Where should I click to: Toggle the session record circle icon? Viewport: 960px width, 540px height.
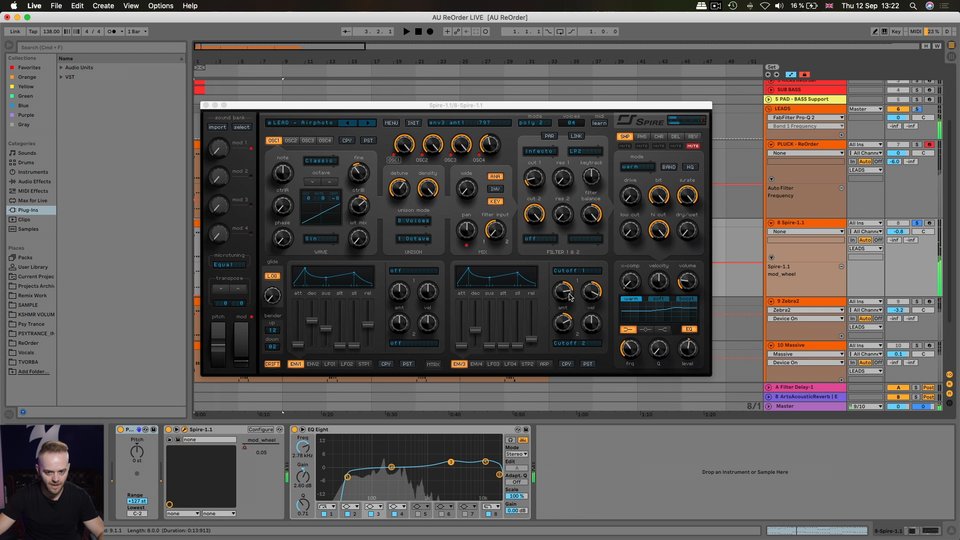(x=486, y=31)
